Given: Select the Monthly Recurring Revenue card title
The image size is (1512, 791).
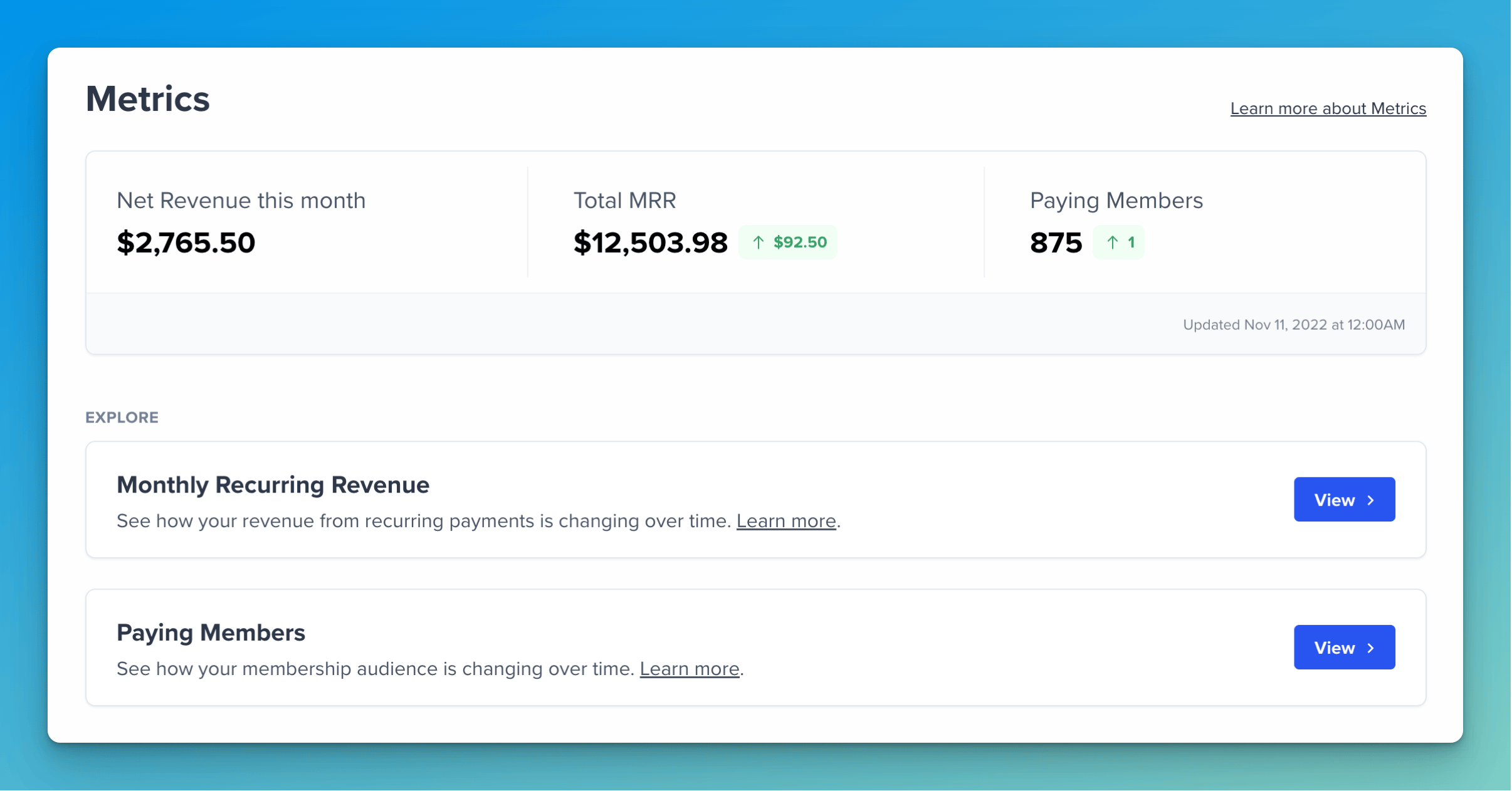Looking at the screenshot, I should click(x=273, y=485).
